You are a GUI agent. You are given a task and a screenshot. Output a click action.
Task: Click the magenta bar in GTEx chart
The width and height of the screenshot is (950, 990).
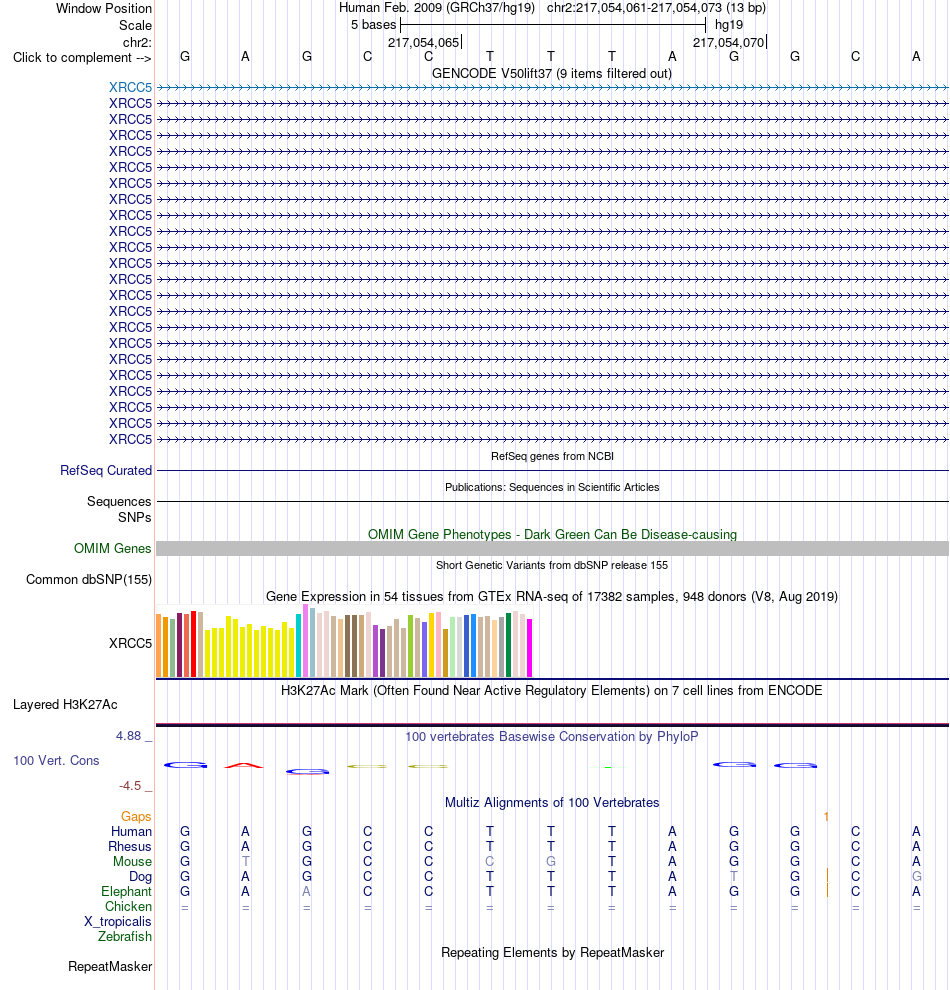click(530, 648)
